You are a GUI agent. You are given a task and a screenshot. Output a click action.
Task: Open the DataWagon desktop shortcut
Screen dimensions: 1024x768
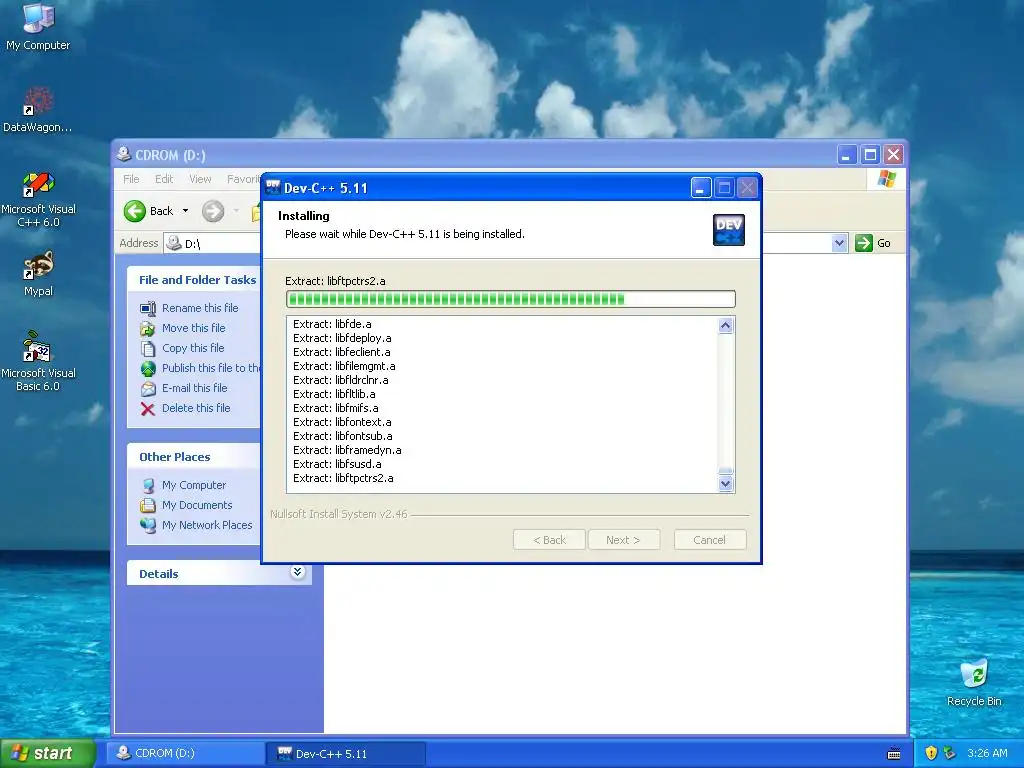38,110
